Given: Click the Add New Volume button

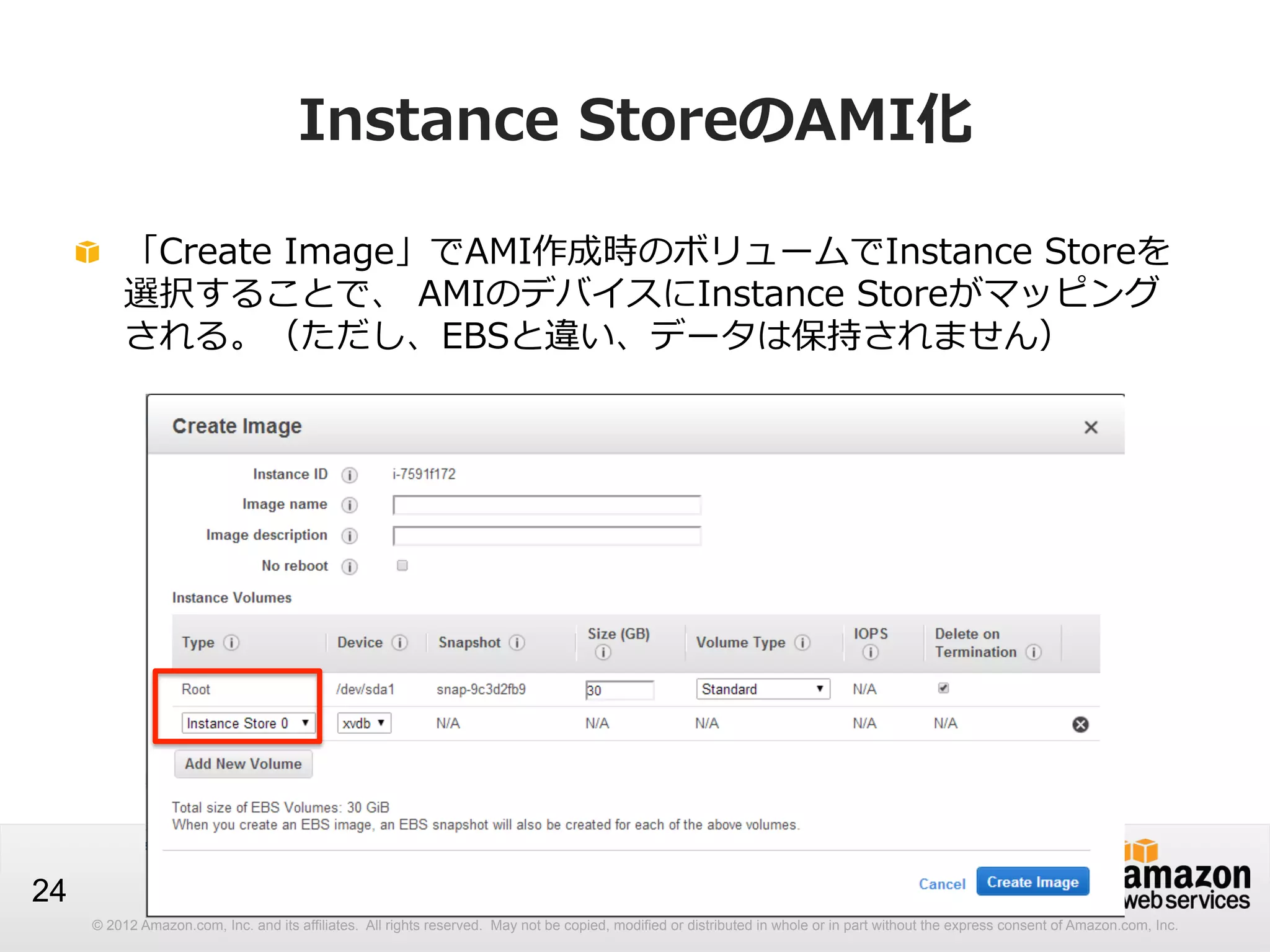Looking at the screenshot, I should (243, 764).
